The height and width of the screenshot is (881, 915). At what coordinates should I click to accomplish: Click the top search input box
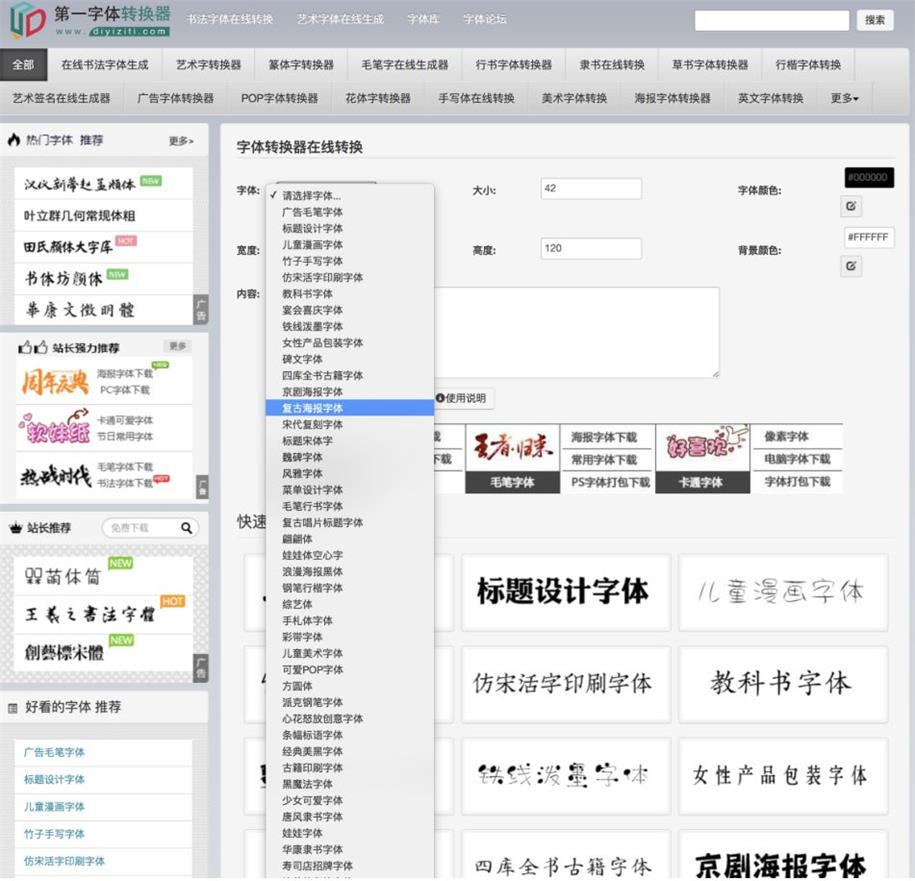[x=771, y=20]
